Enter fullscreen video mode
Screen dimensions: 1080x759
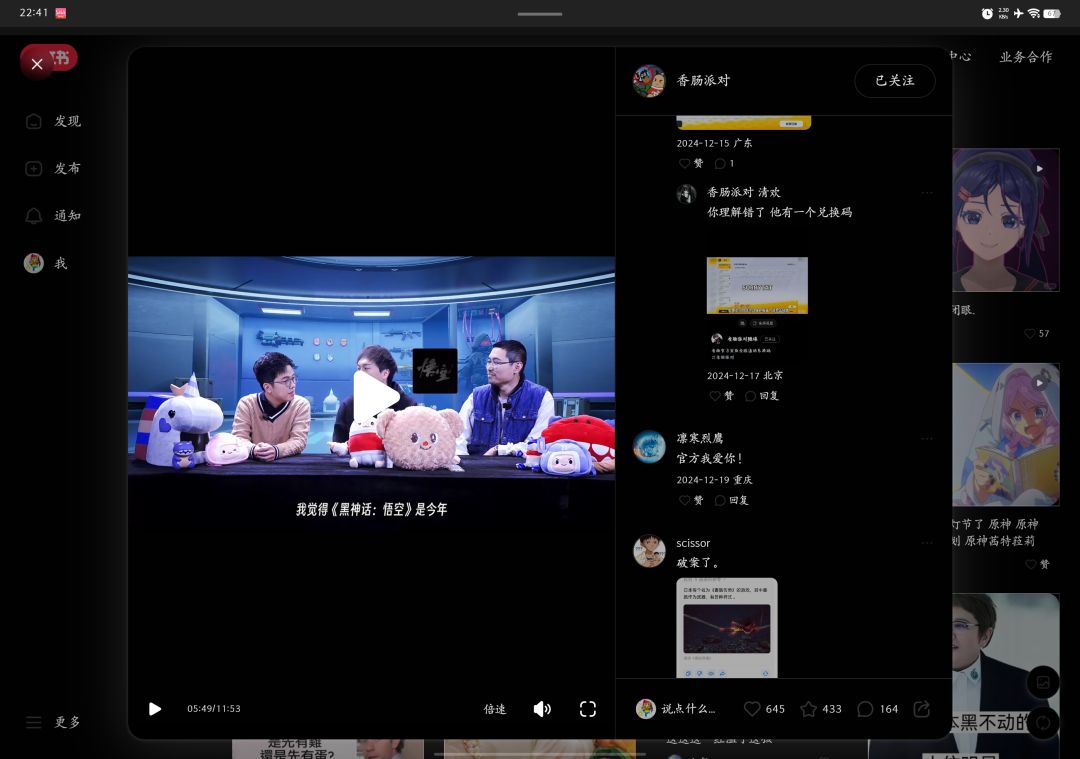(x=588, y=709)
